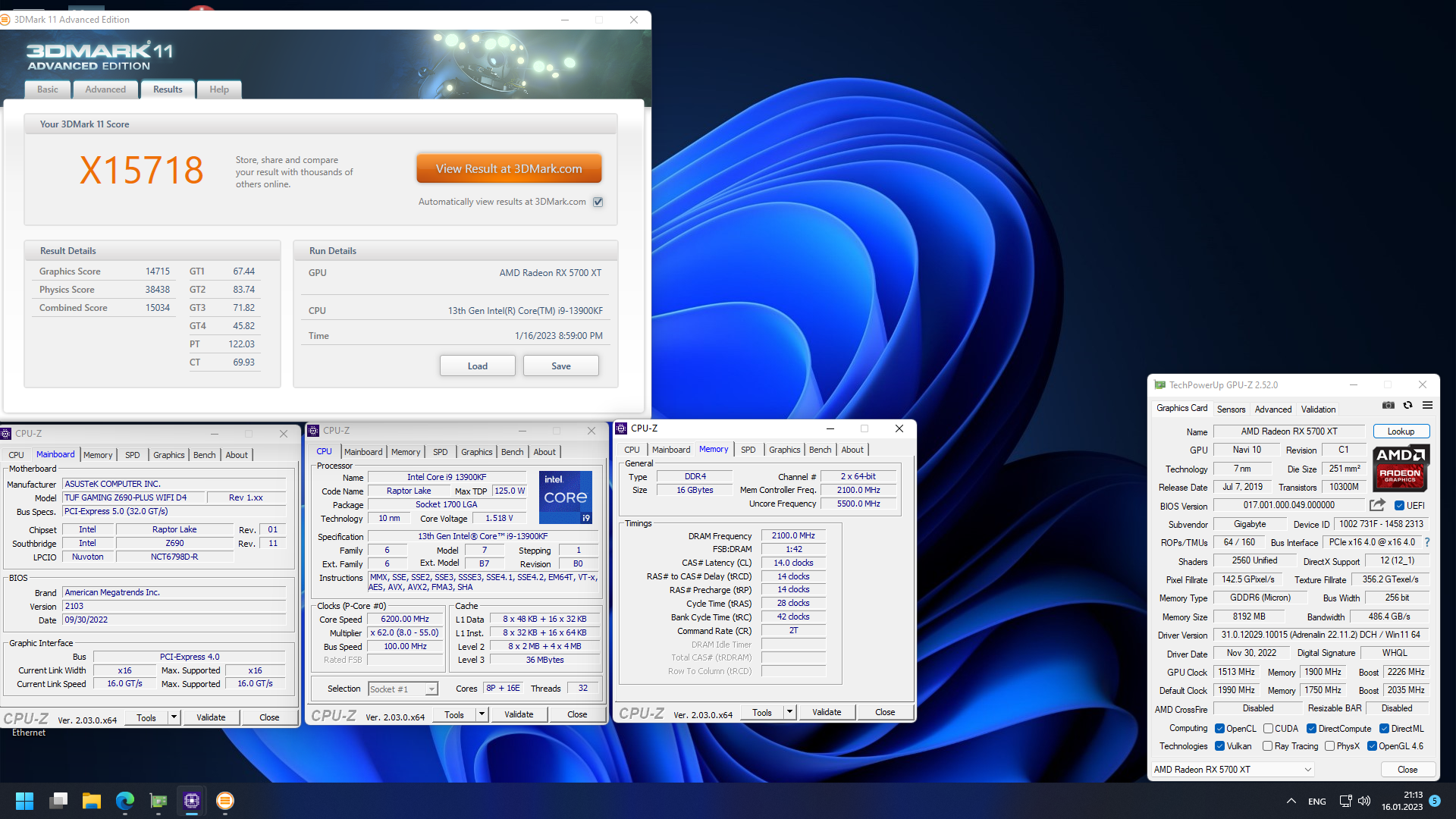1456x819 pixels.
Task: Click 3DMark 11 title bar icon
Action: (x=6, y=20)
